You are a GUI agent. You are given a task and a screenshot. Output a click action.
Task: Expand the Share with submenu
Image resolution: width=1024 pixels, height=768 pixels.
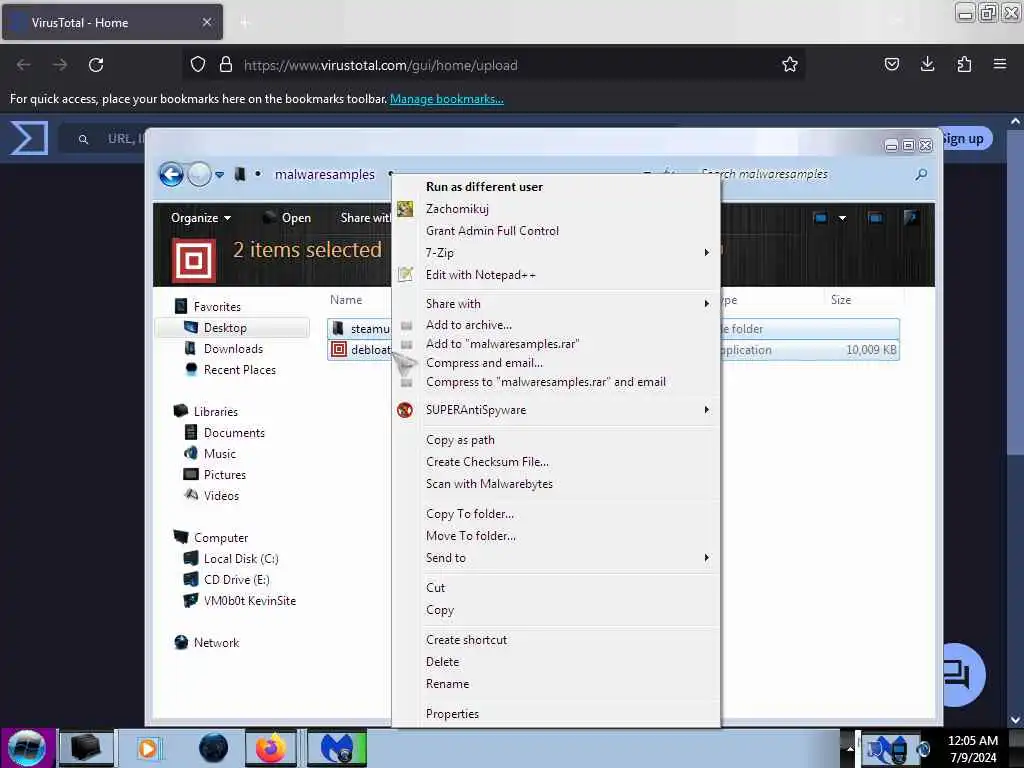click(x=707, y=304)
